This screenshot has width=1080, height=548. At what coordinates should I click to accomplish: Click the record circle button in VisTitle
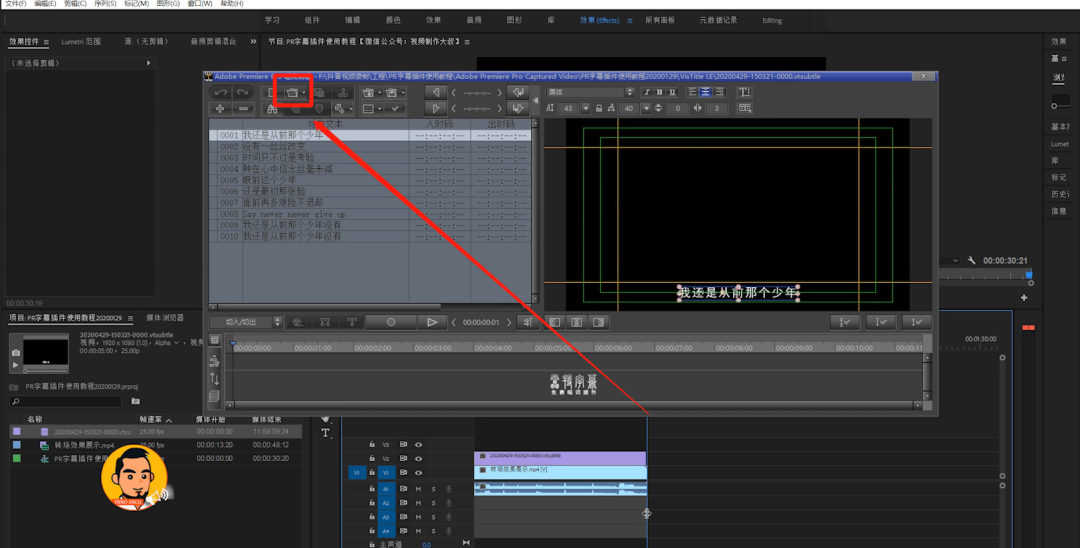(x=391, y=322)
